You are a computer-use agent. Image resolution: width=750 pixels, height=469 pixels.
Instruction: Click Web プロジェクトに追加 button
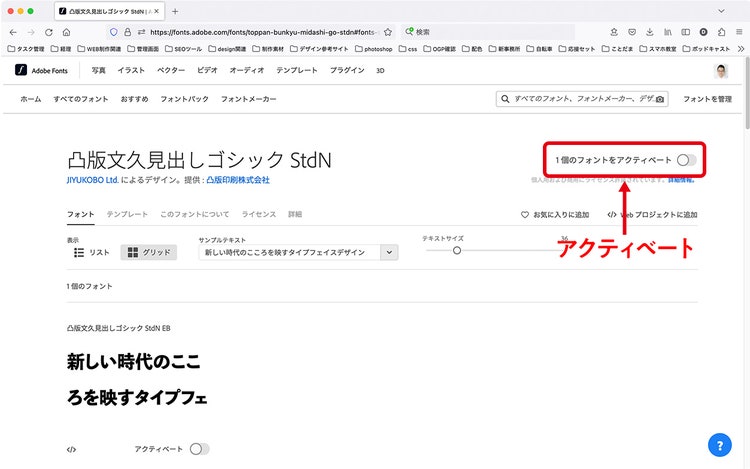coord(652,215)
